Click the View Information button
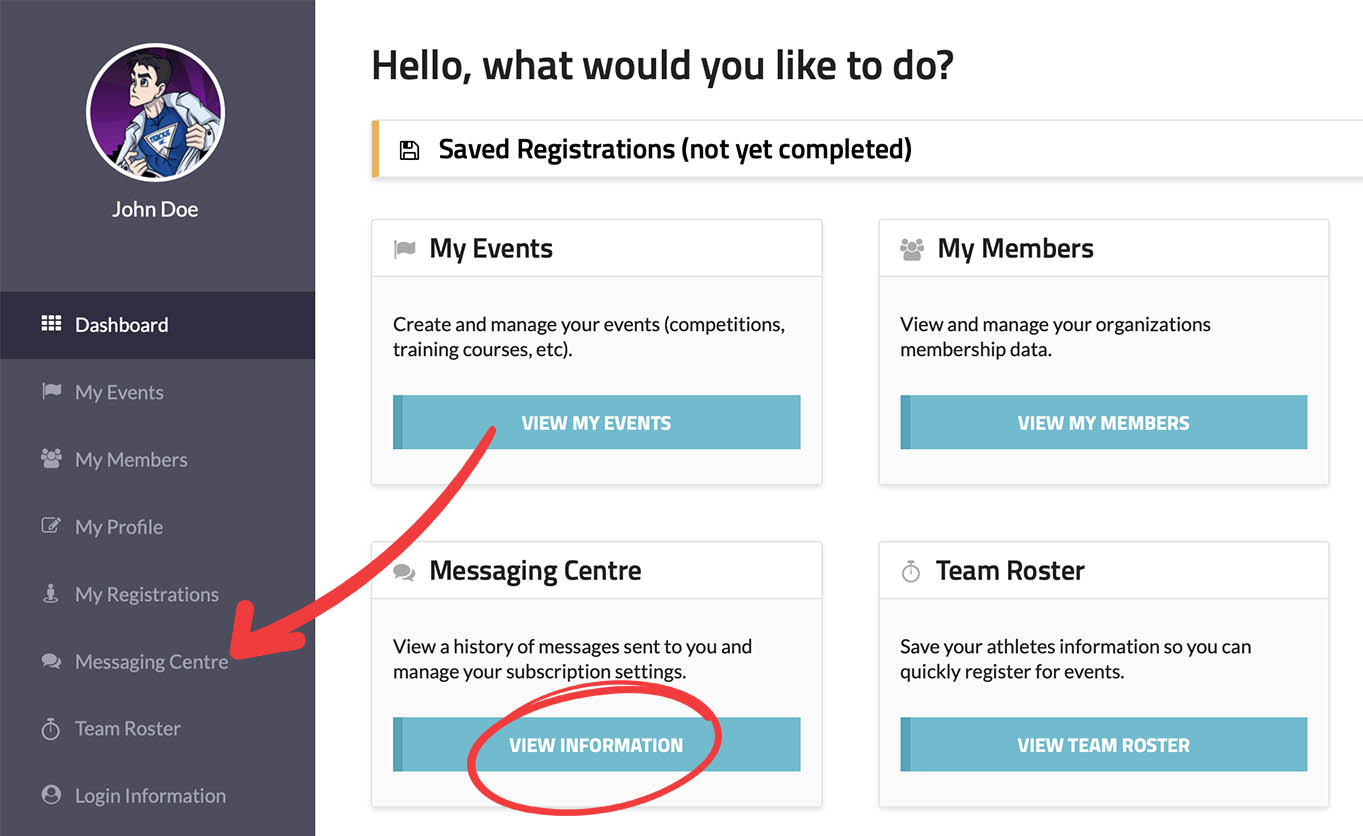The width and height of the screenshot is (1363, 836). click(x=596, y=745)
